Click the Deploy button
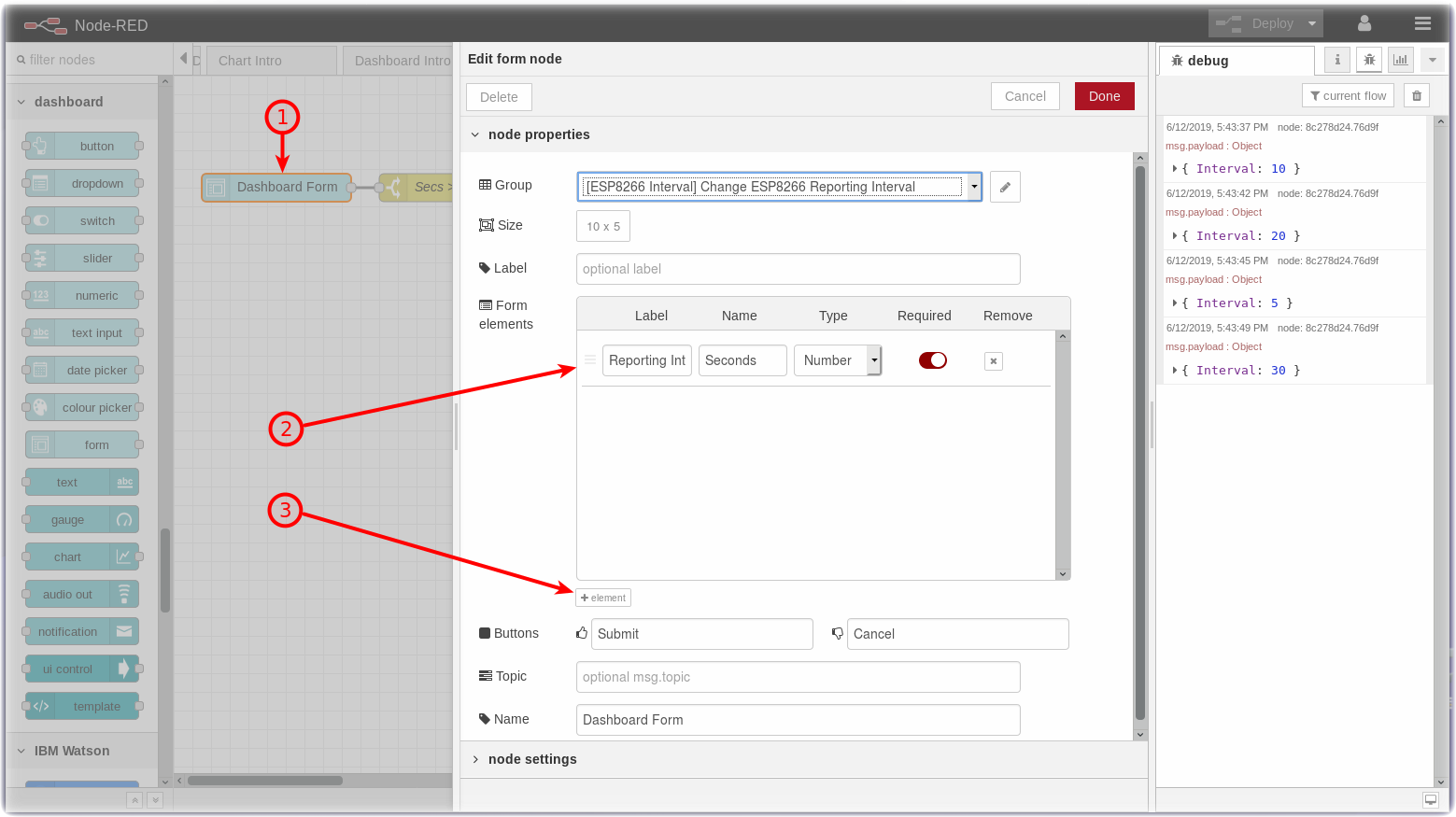The image size is (1456, 817). [x=1256, y=23]
